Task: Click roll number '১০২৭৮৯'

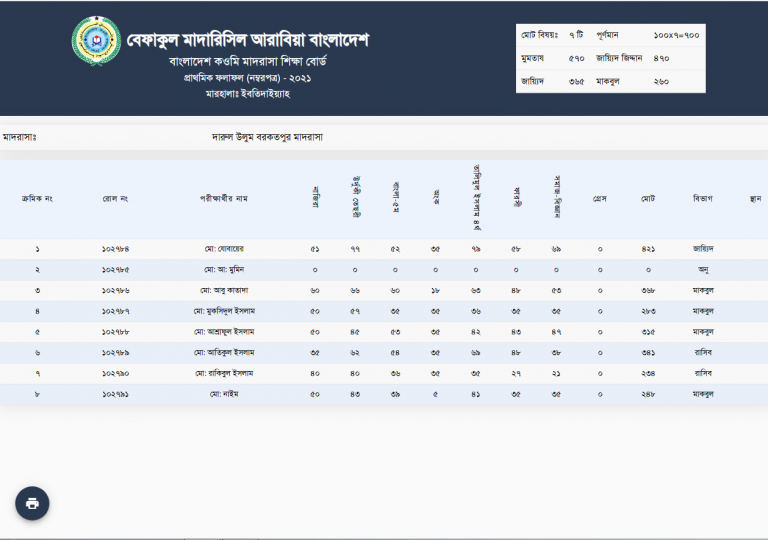Action: point(116,353)
